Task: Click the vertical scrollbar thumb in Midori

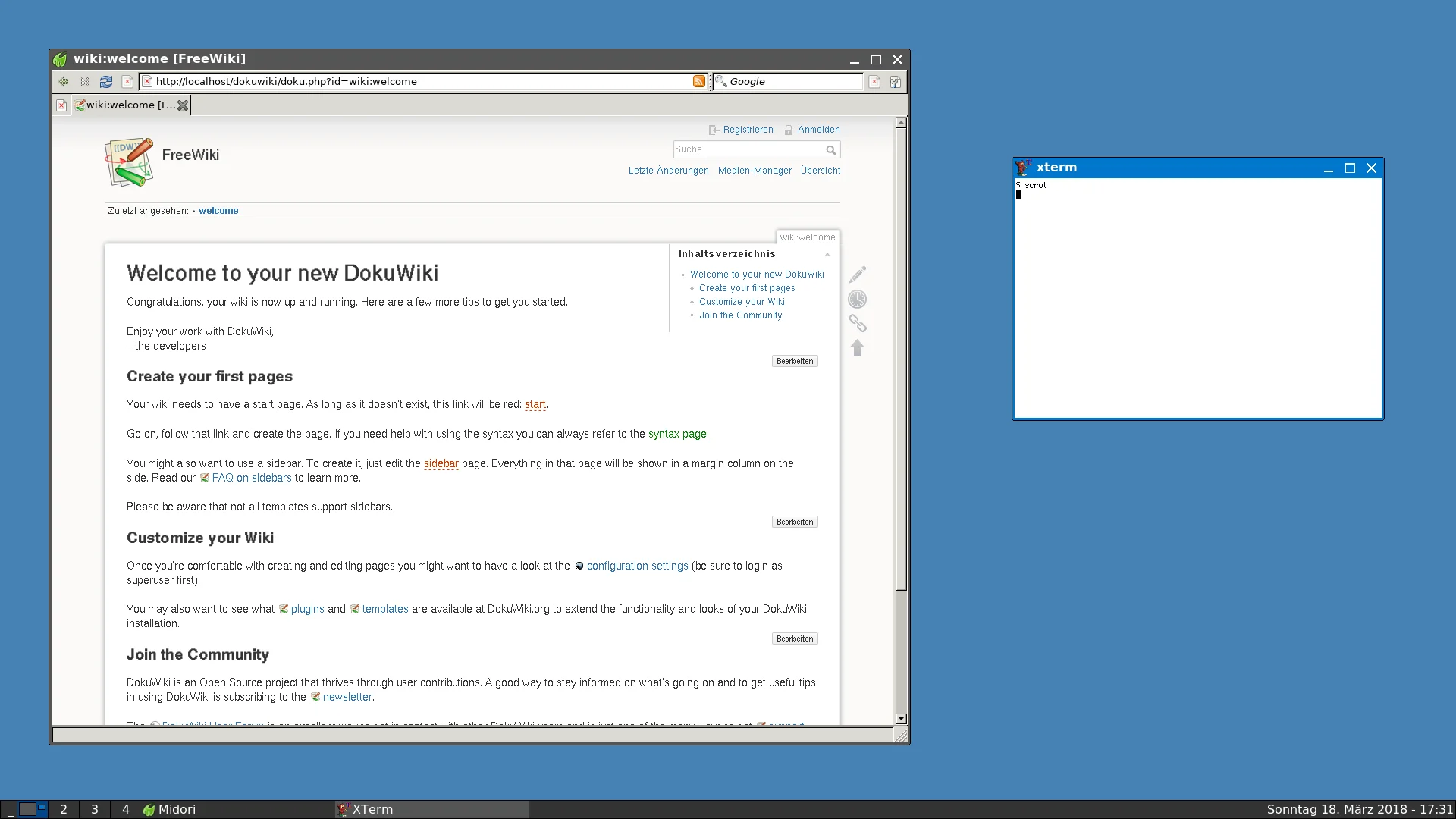Action: coord(901,359)
